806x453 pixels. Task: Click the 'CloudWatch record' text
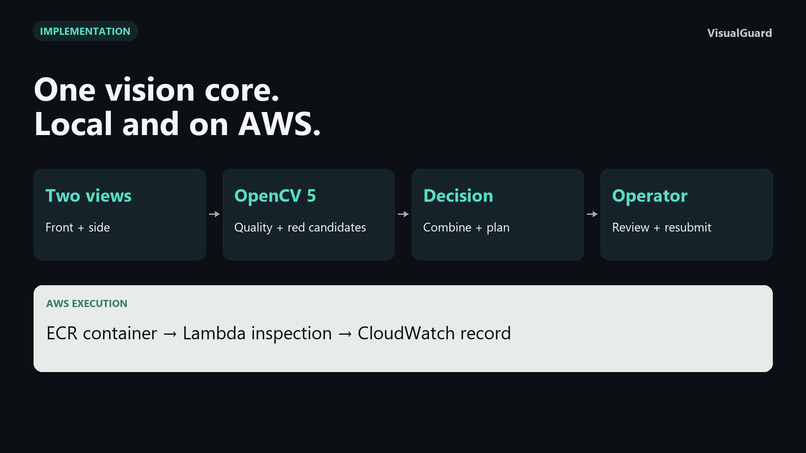coord(434,333)
